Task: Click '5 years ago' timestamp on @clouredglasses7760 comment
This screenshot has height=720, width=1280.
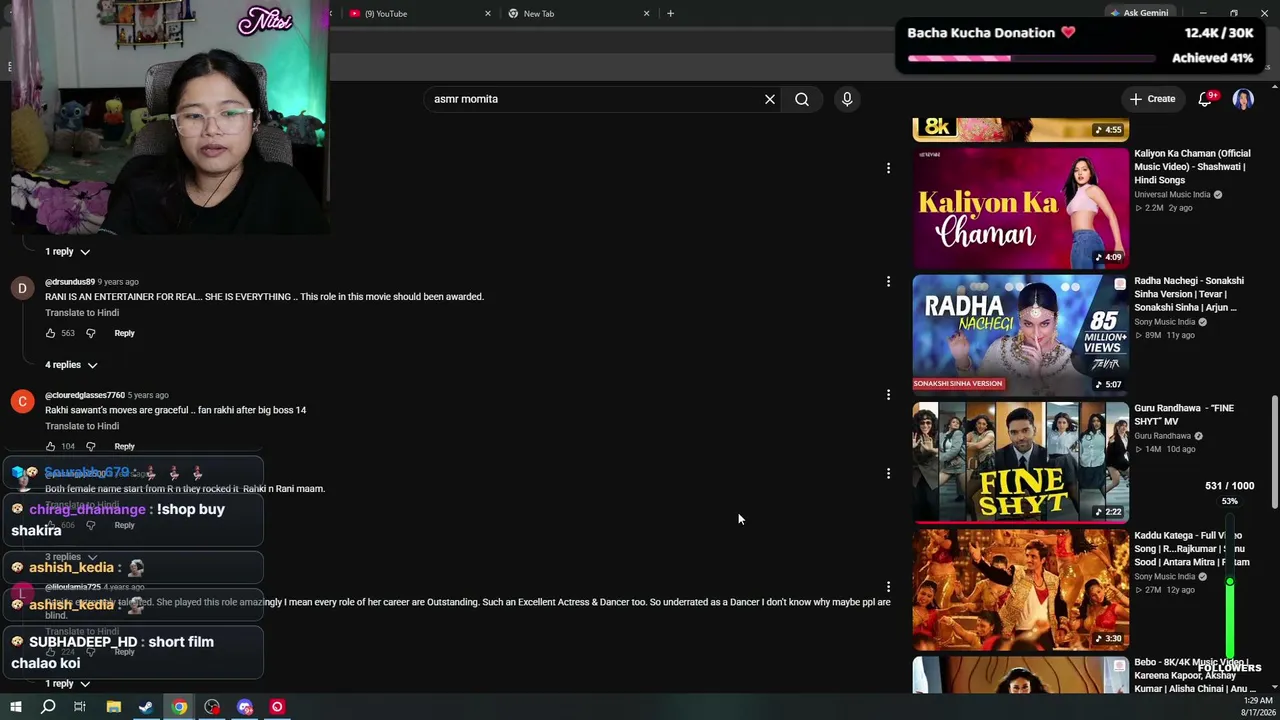Action: 148,395
